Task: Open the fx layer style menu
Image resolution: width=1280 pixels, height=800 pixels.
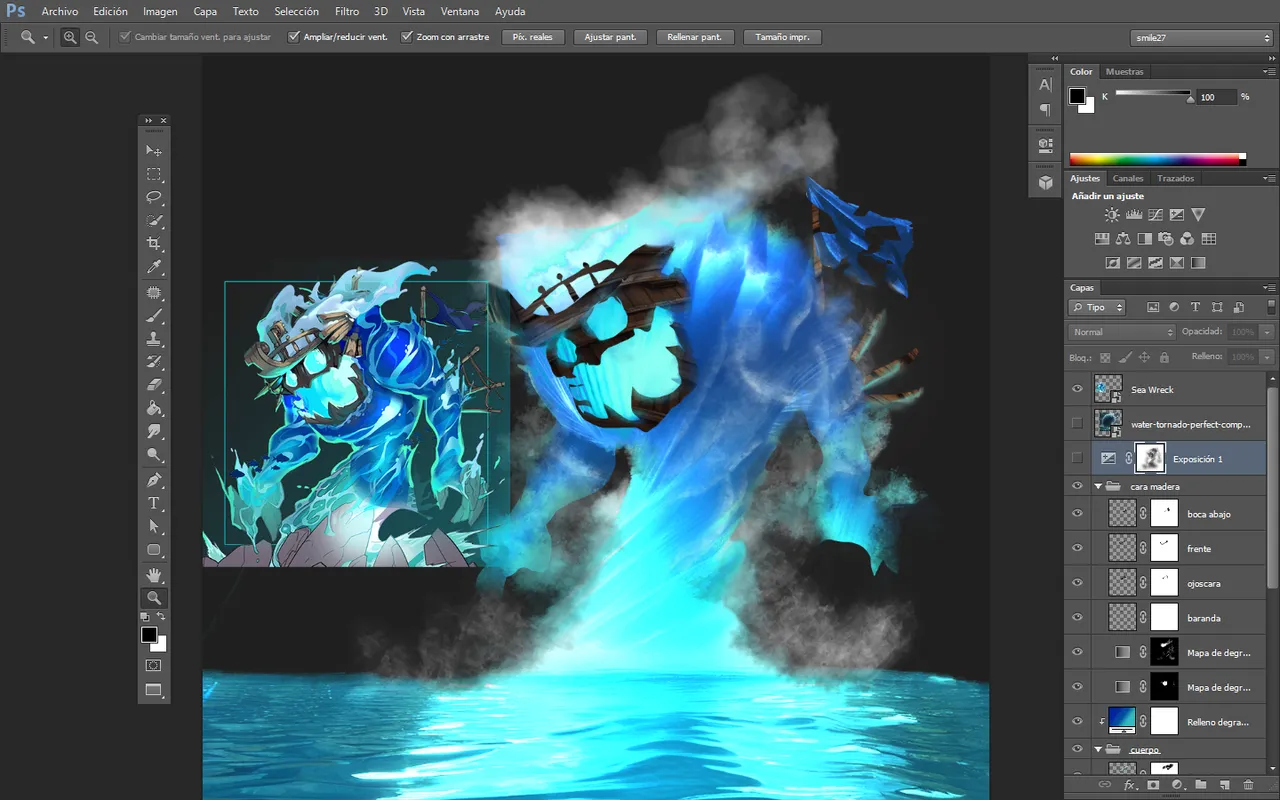Action: click(1130, 785)
